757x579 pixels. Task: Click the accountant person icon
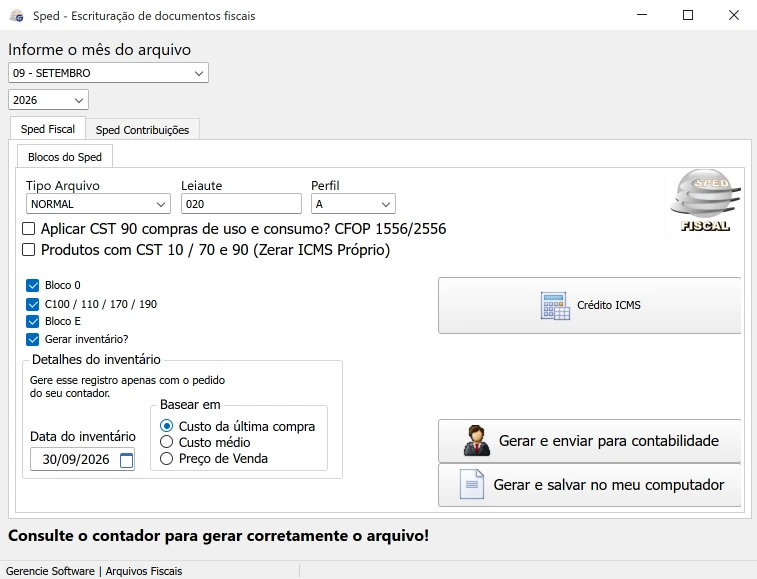click(x=477, y=441)
